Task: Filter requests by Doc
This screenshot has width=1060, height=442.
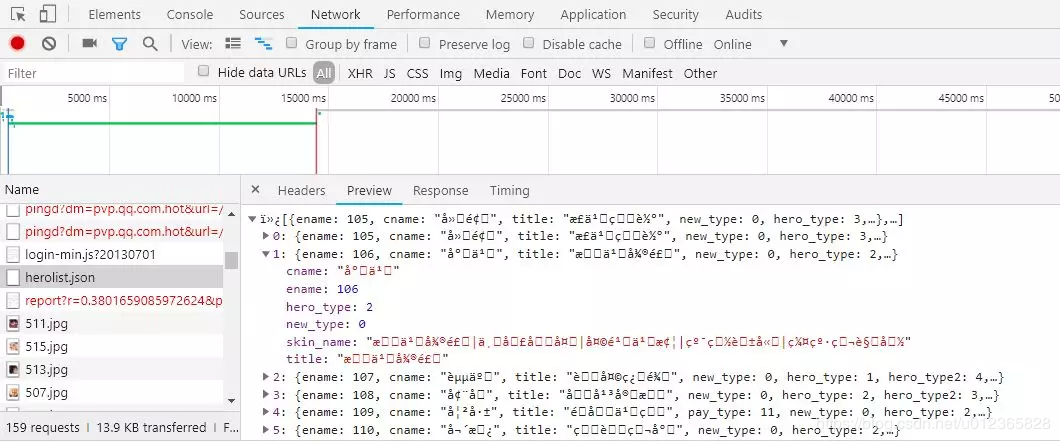Action: click(x=570, y=74)
